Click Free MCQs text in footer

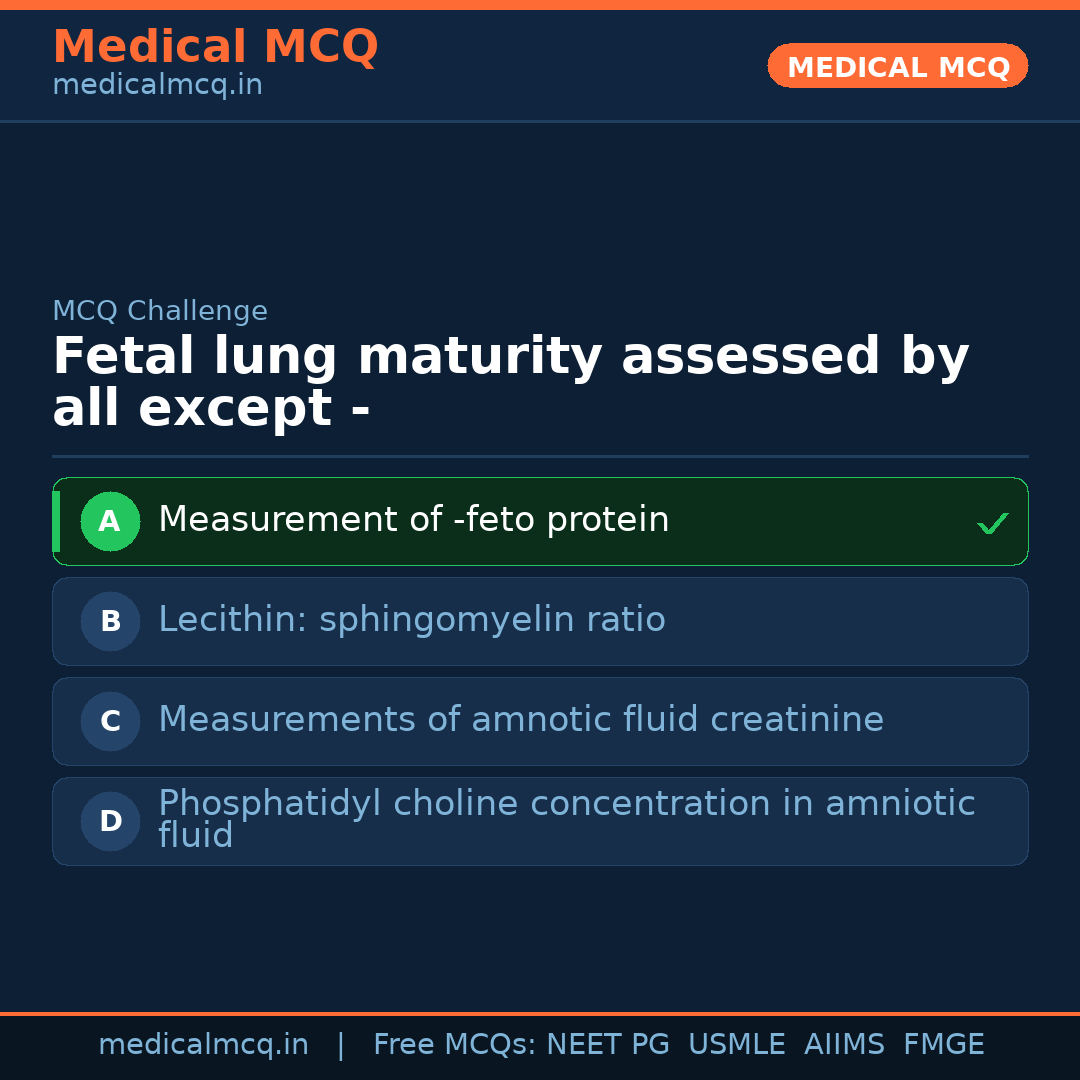454,1045
